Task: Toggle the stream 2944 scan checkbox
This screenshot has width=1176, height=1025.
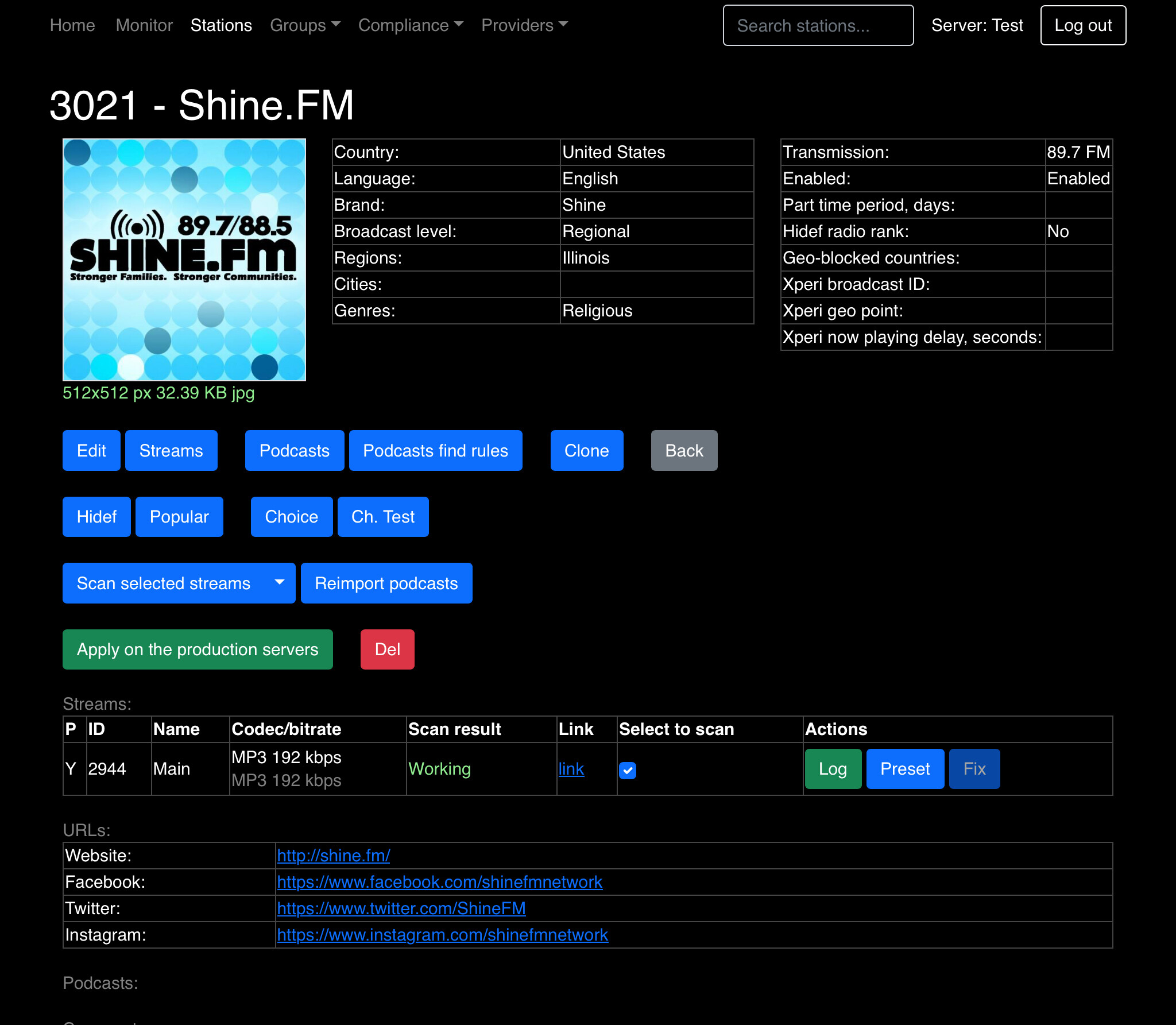Action: pyautogui.click(x=628, y=770)
